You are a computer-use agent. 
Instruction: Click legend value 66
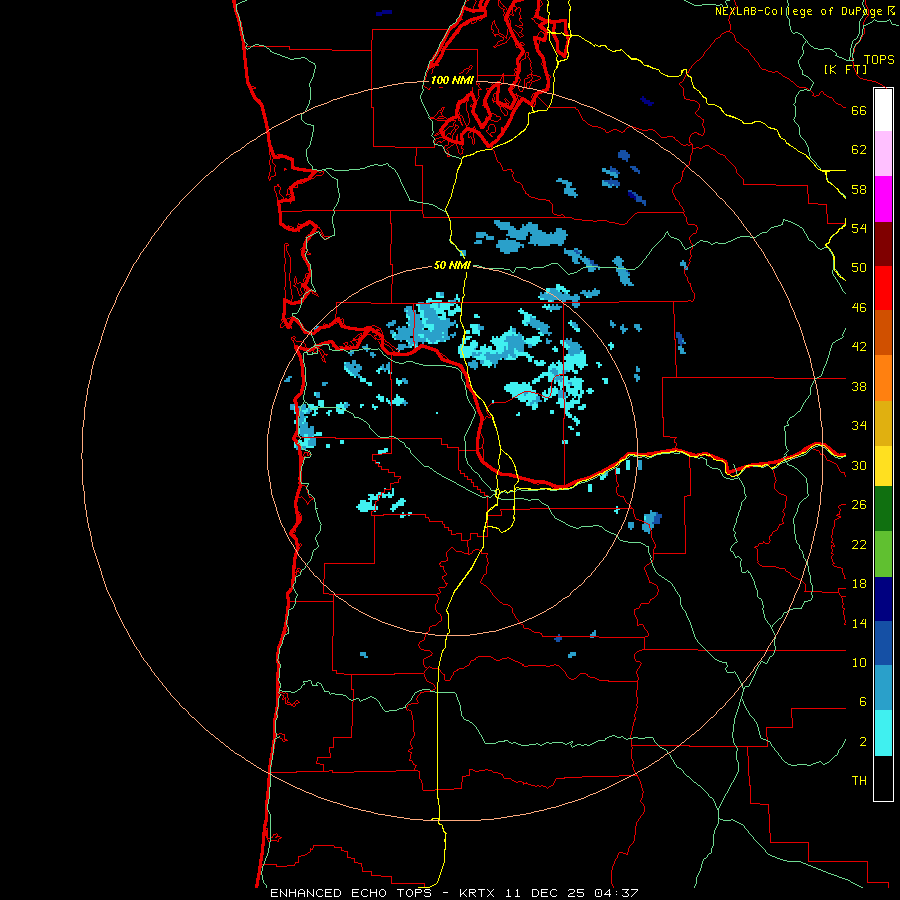click(x=859, y=110)
